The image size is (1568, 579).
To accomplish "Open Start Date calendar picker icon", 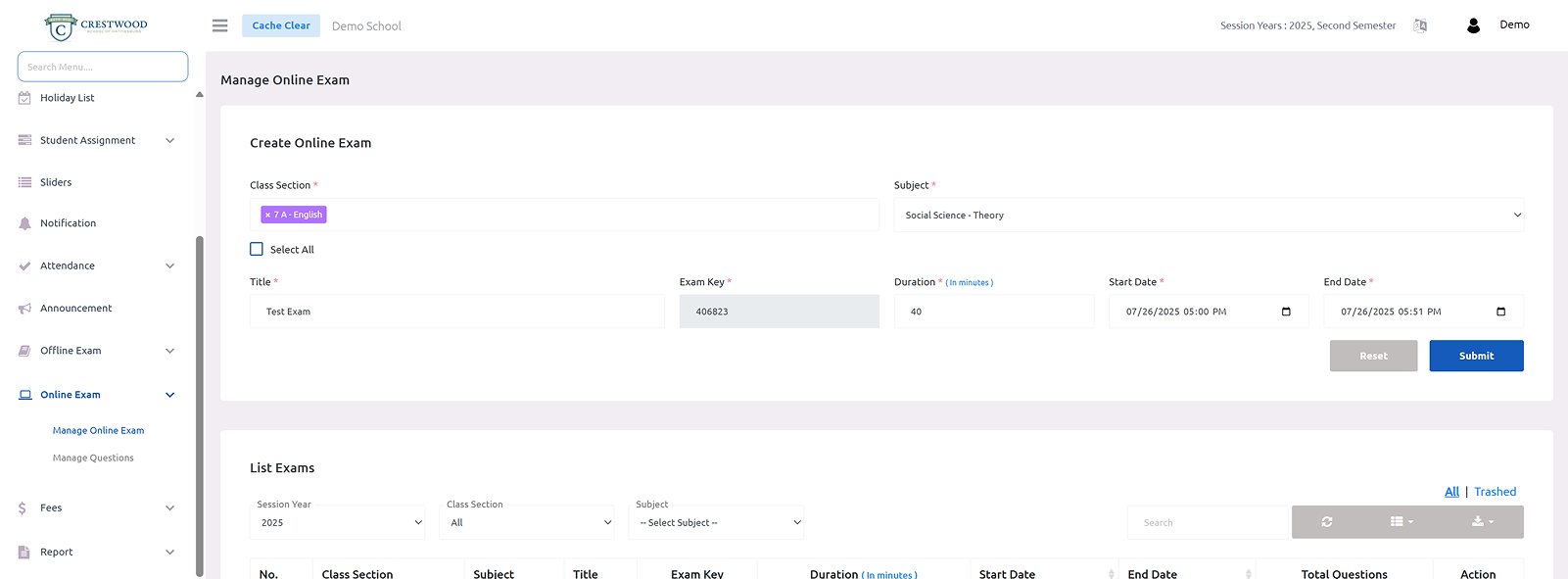I will pos(1286,312).
